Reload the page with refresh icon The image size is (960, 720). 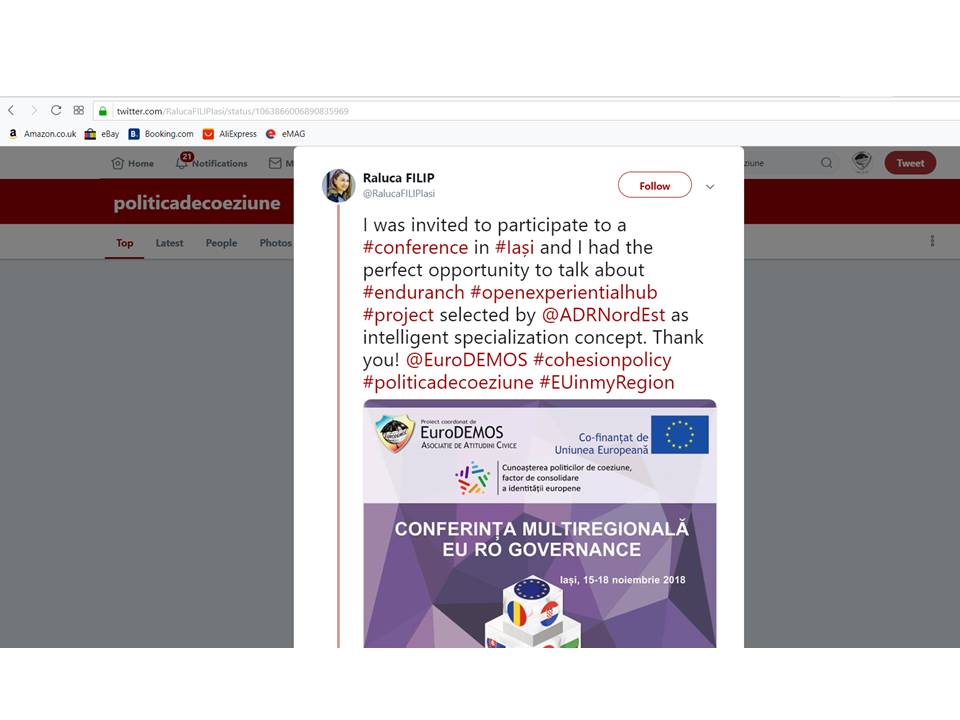[56, 110]
